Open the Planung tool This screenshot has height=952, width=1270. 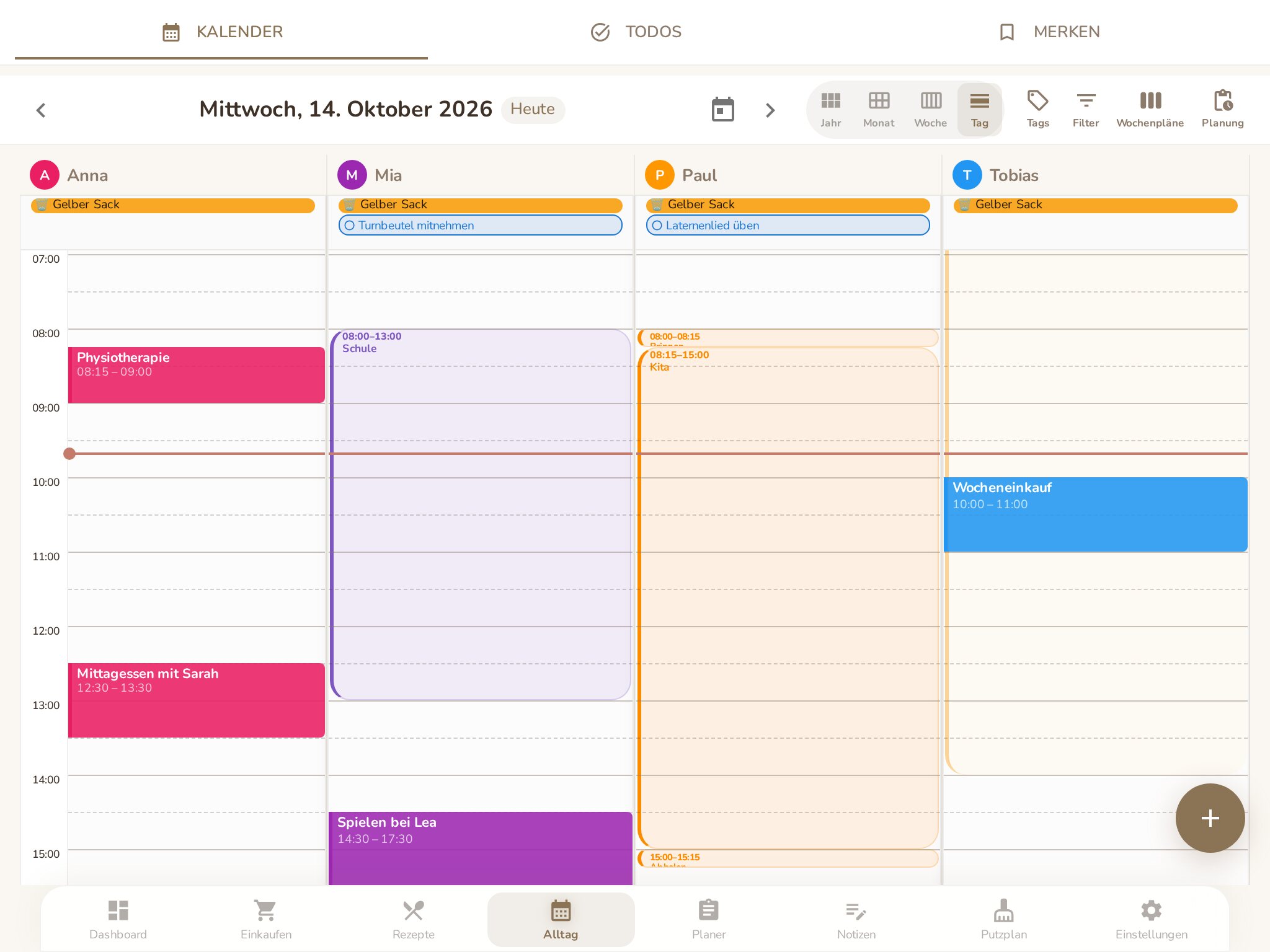1222,110
